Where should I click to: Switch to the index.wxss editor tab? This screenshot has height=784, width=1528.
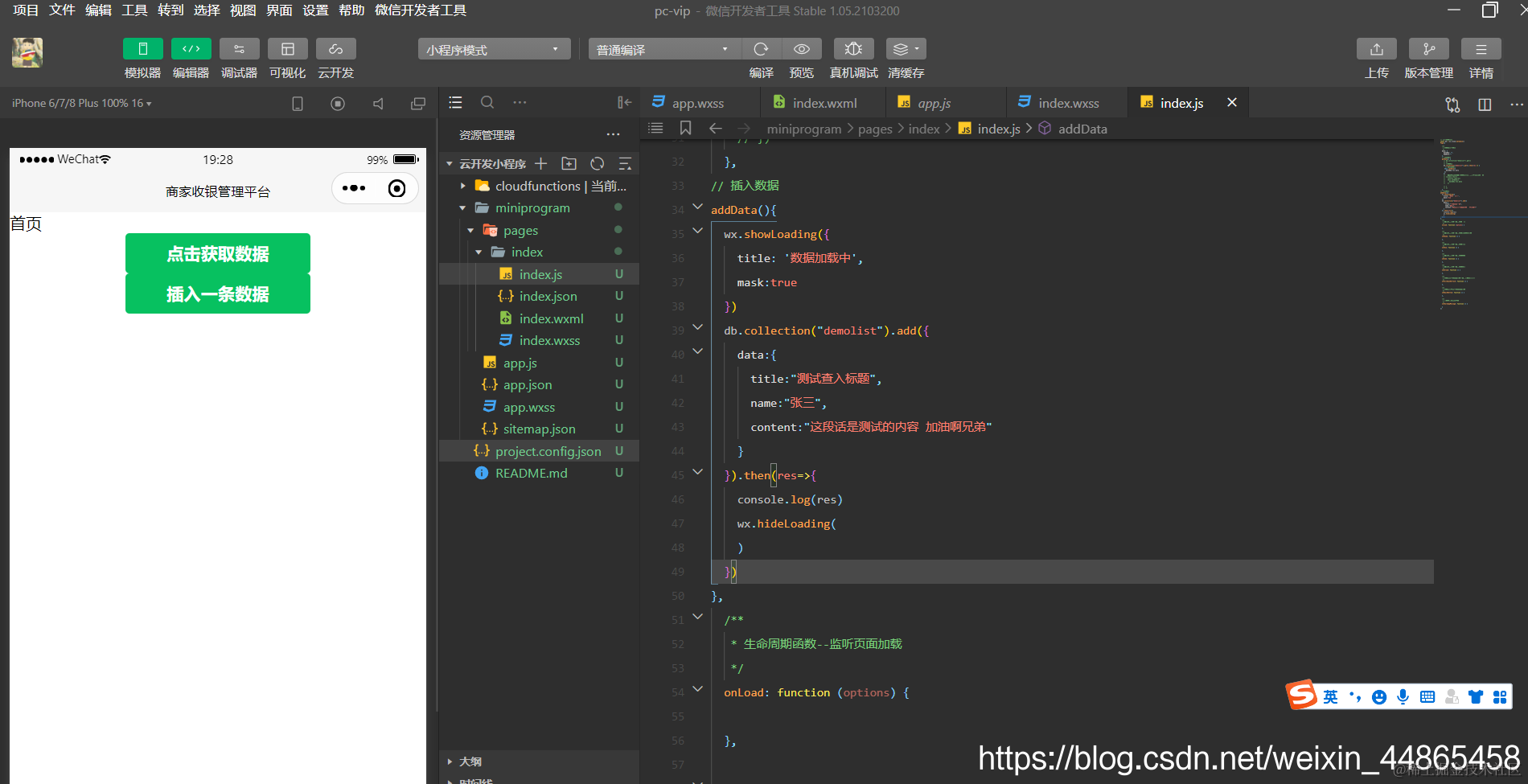[1067, 103]
